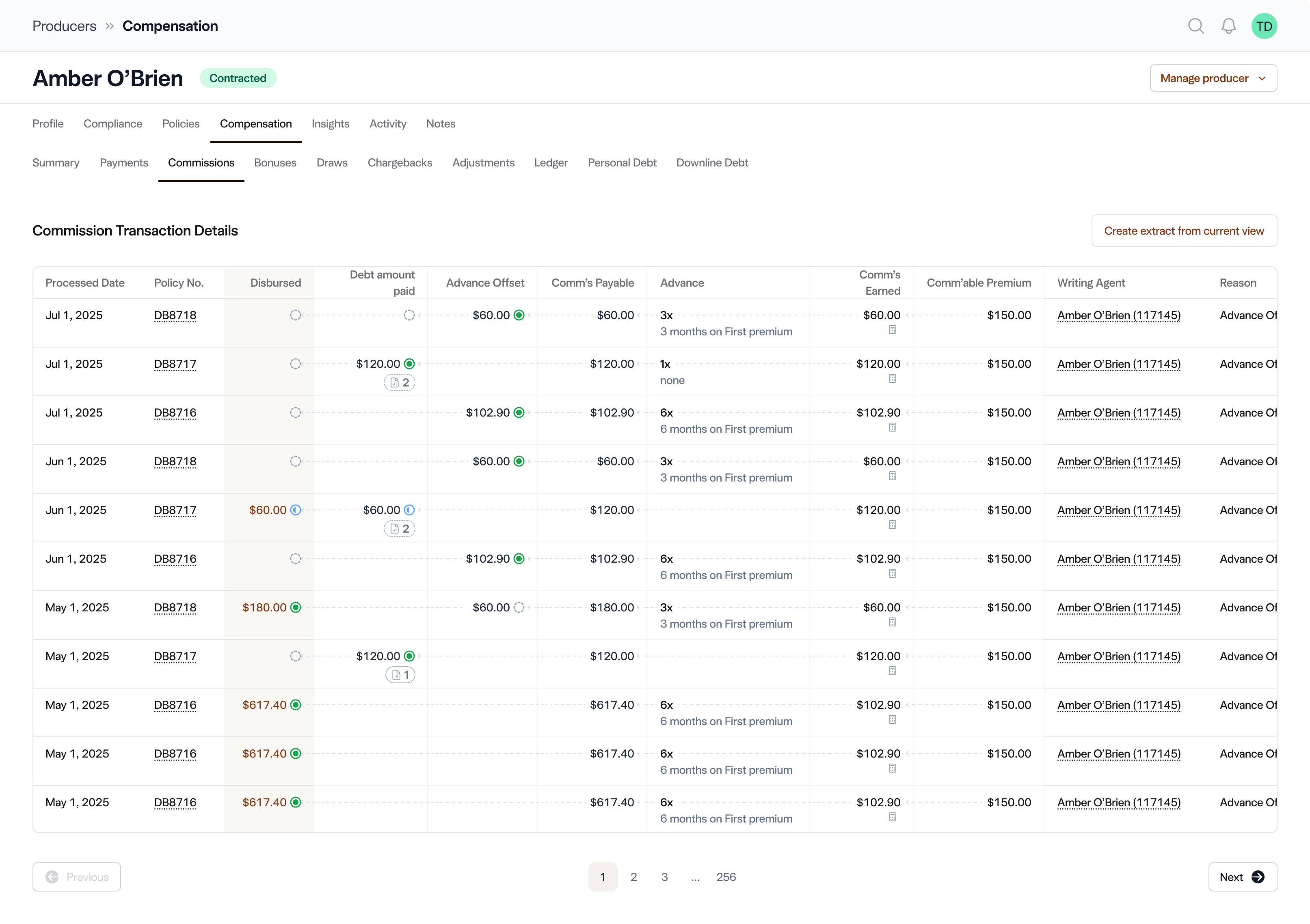Open the 2-documents badge in Jul 1 DB8717 row
The height and width of the screenshot is (924, 1310).
click(x=400, y=383)
